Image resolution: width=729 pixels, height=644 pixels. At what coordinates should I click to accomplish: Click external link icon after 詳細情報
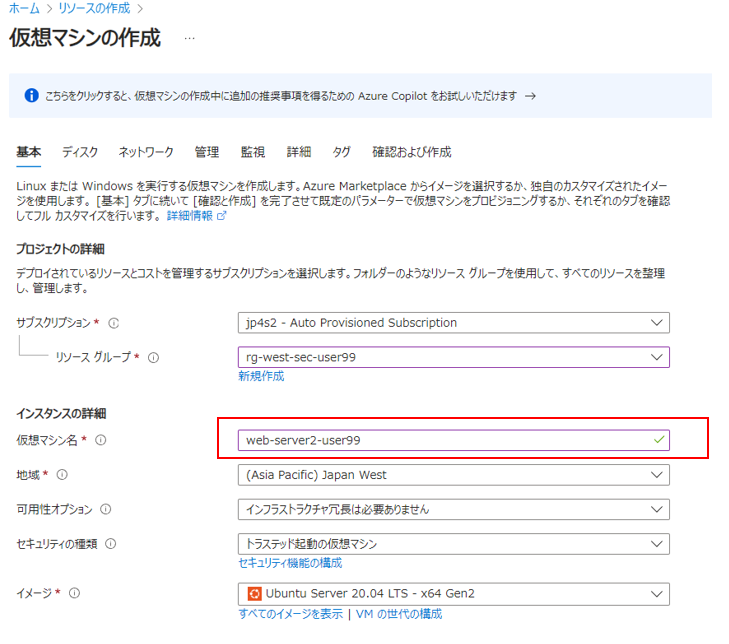pyautogui.click(x=222, y=216)
